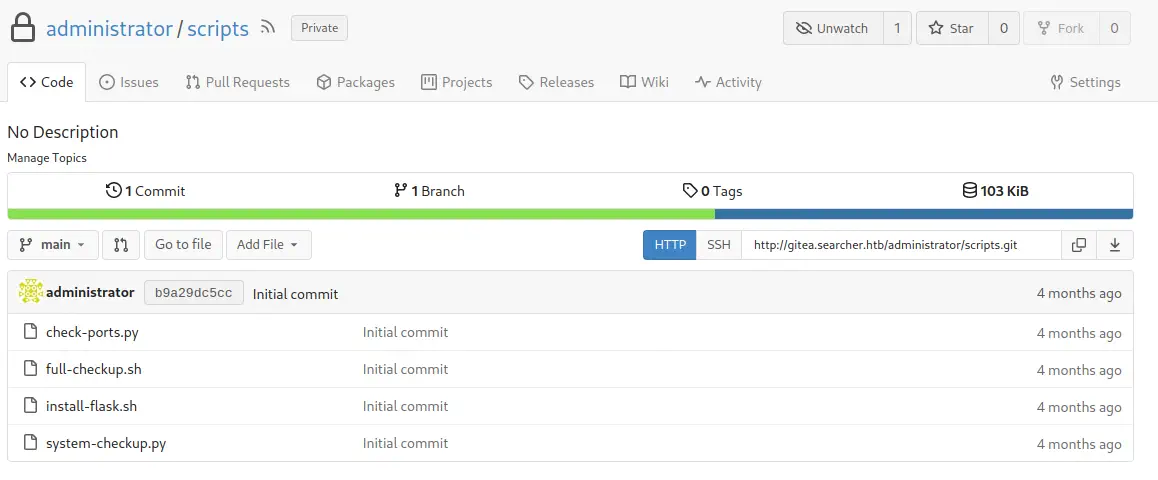Click the Go to file button
The width and height of the screenshot is (1158, 480).
[x=183, y=245]
